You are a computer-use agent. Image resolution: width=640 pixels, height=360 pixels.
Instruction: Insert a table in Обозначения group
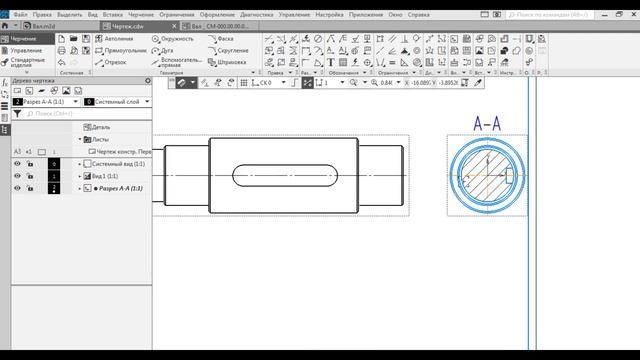coord(343,62)
